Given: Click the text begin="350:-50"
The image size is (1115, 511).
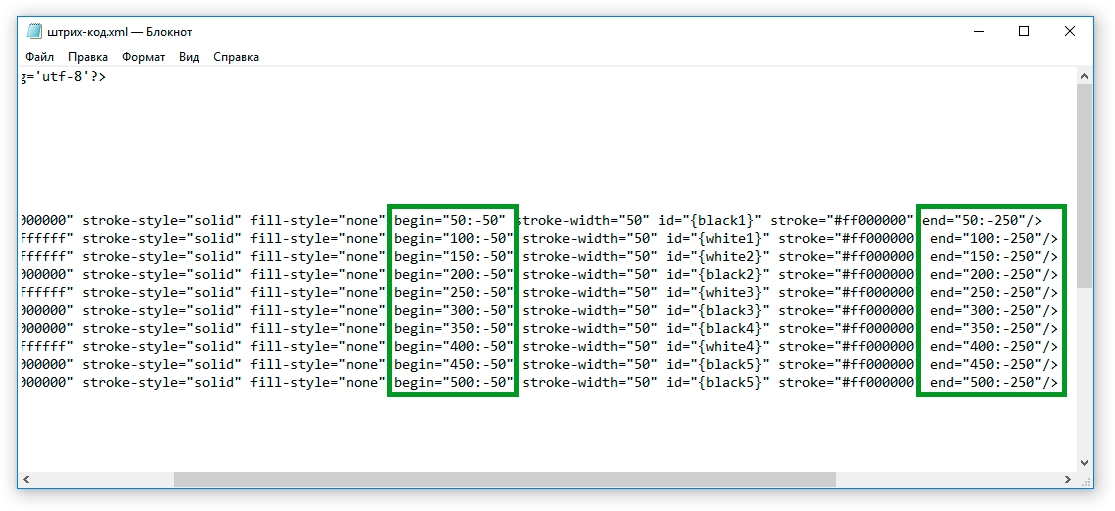Looking at the screenshot, I should point(454,328).
